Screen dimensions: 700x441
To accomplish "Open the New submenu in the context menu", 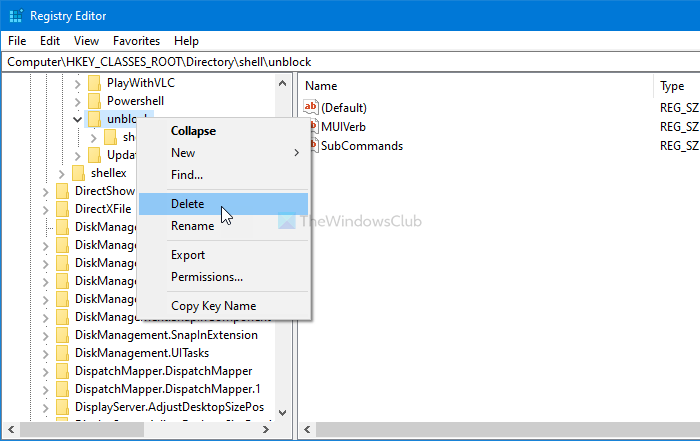I will point(223,153).
